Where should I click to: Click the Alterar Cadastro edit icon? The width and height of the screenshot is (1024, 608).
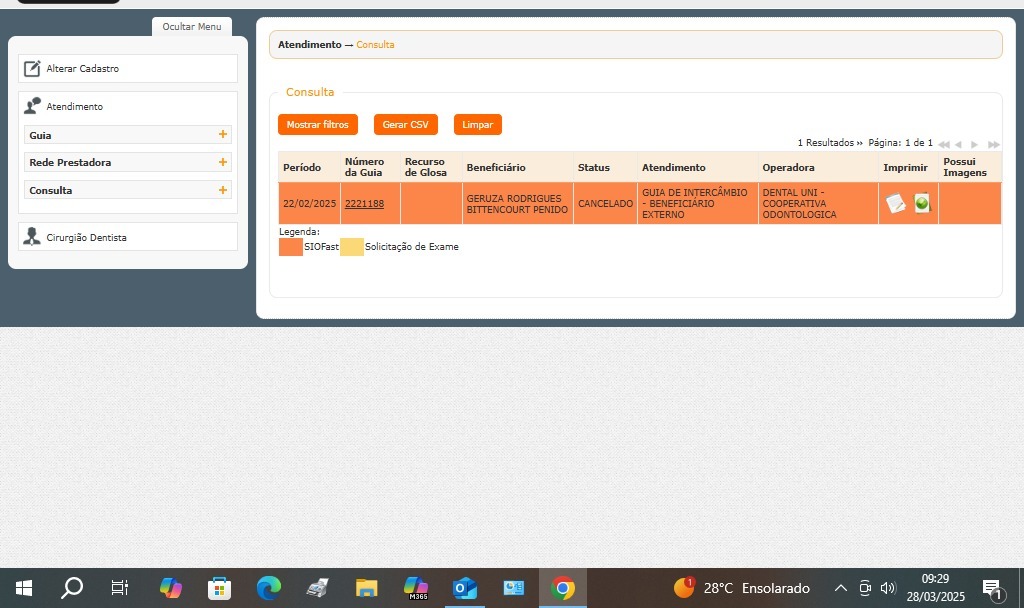click(x=32, y=69)
